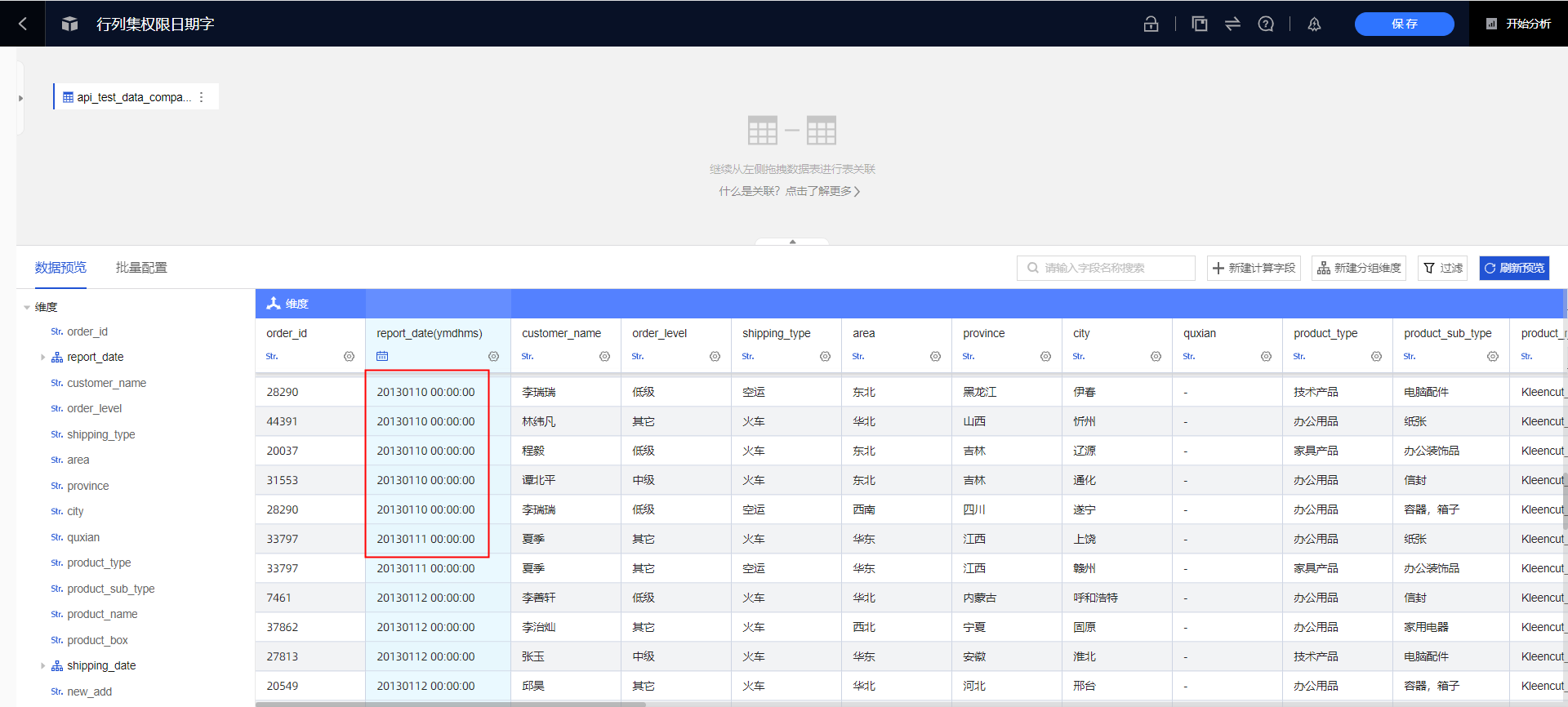Click date type icon under report_date(ymdhms)
The height and width of the screenshot is (707, 1568).
(x=382, y=357)
